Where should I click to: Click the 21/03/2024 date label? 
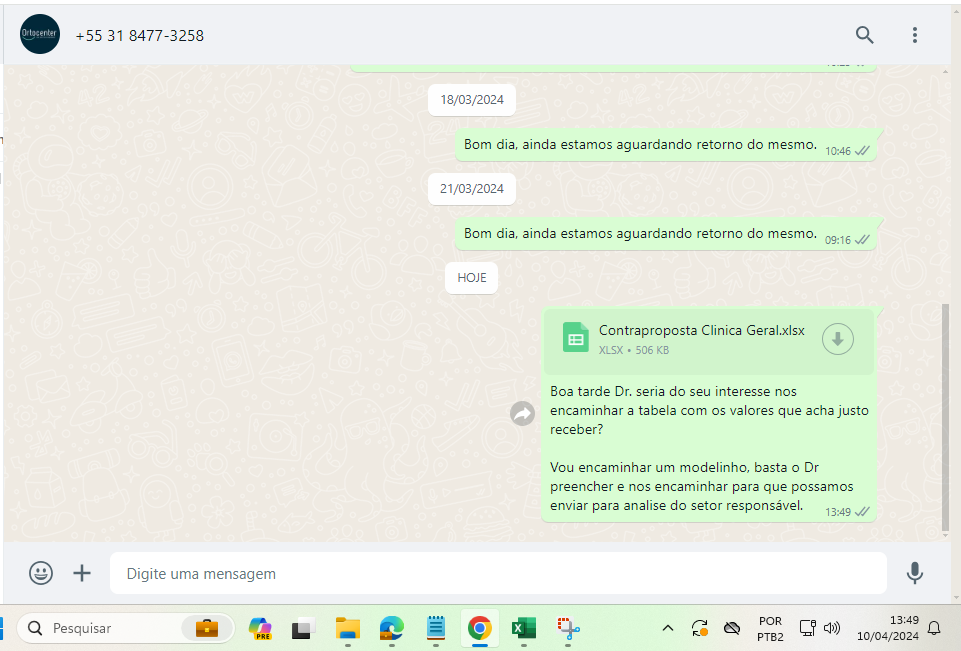(x=471, y=189)
